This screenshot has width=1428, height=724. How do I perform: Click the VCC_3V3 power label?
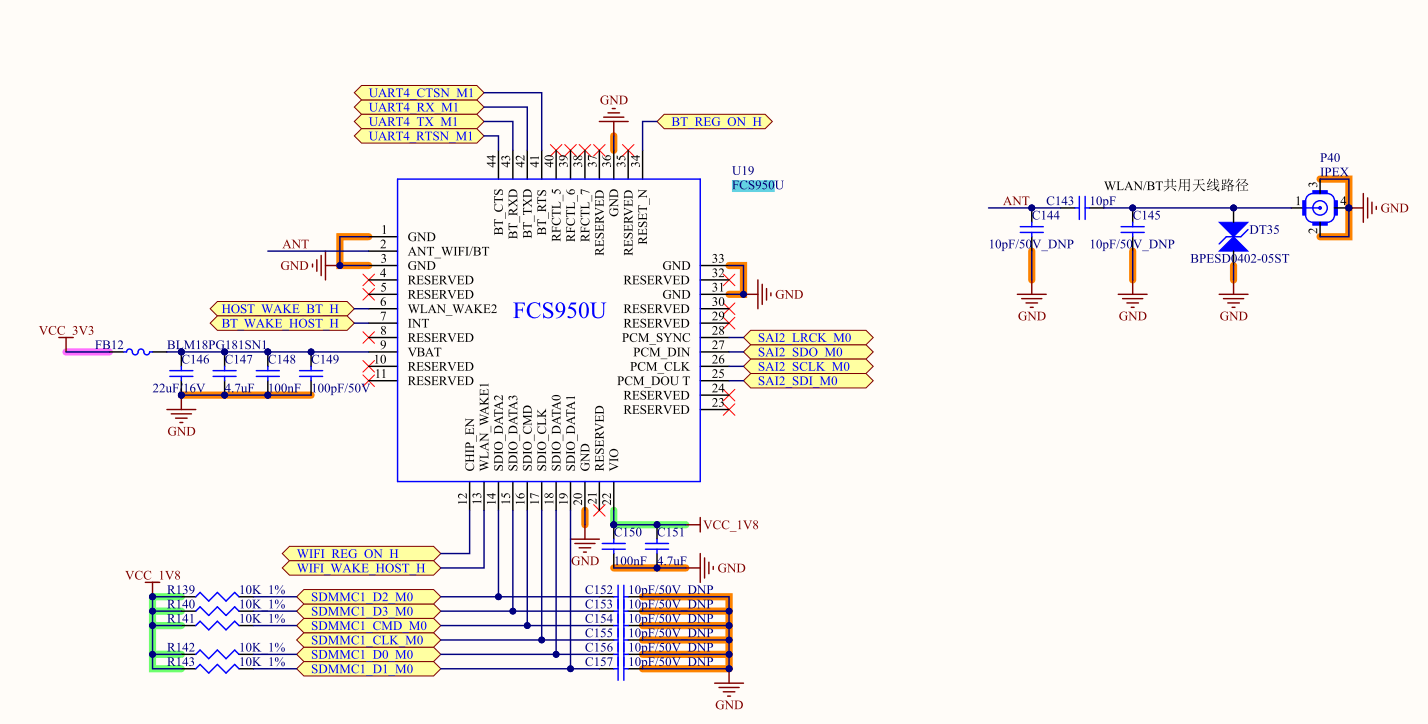pos(67,331)
